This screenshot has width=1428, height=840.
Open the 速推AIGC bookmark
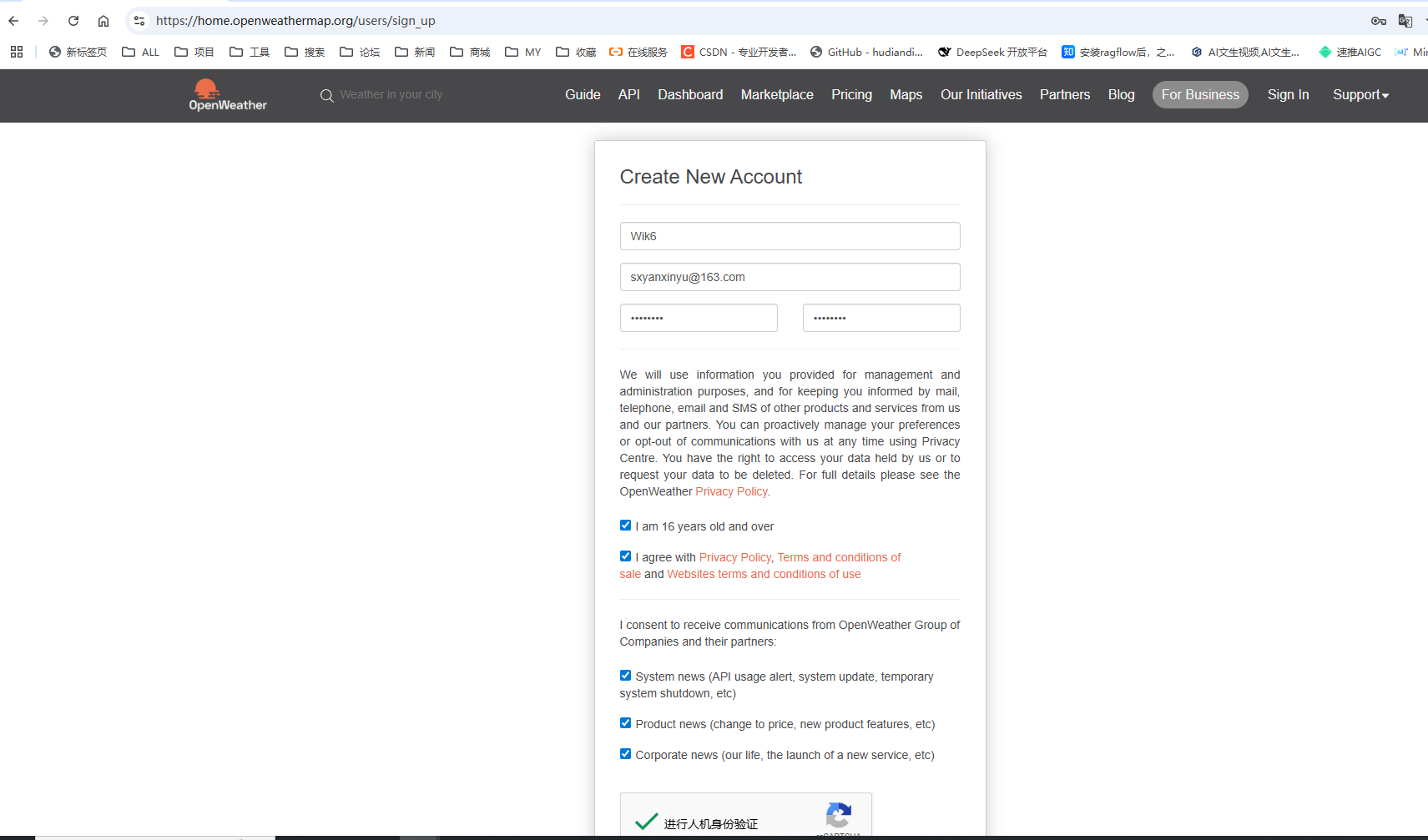point(1350,52)
